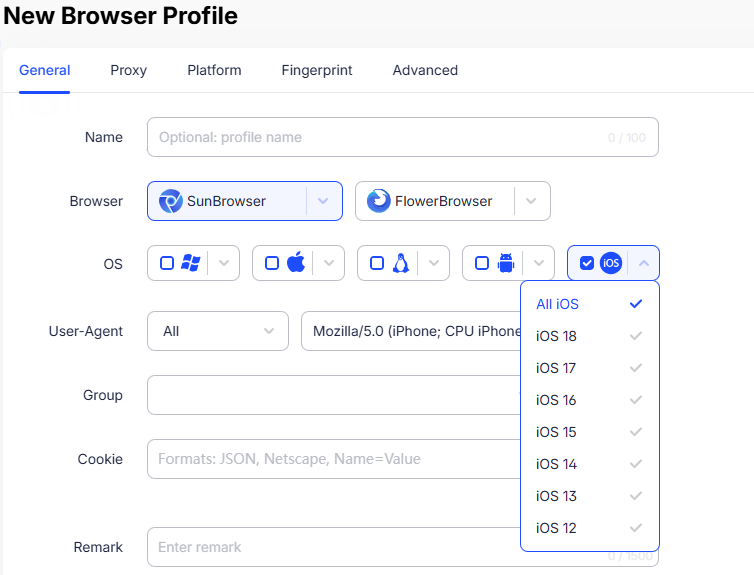Click the Group selection field

[334, 395]
